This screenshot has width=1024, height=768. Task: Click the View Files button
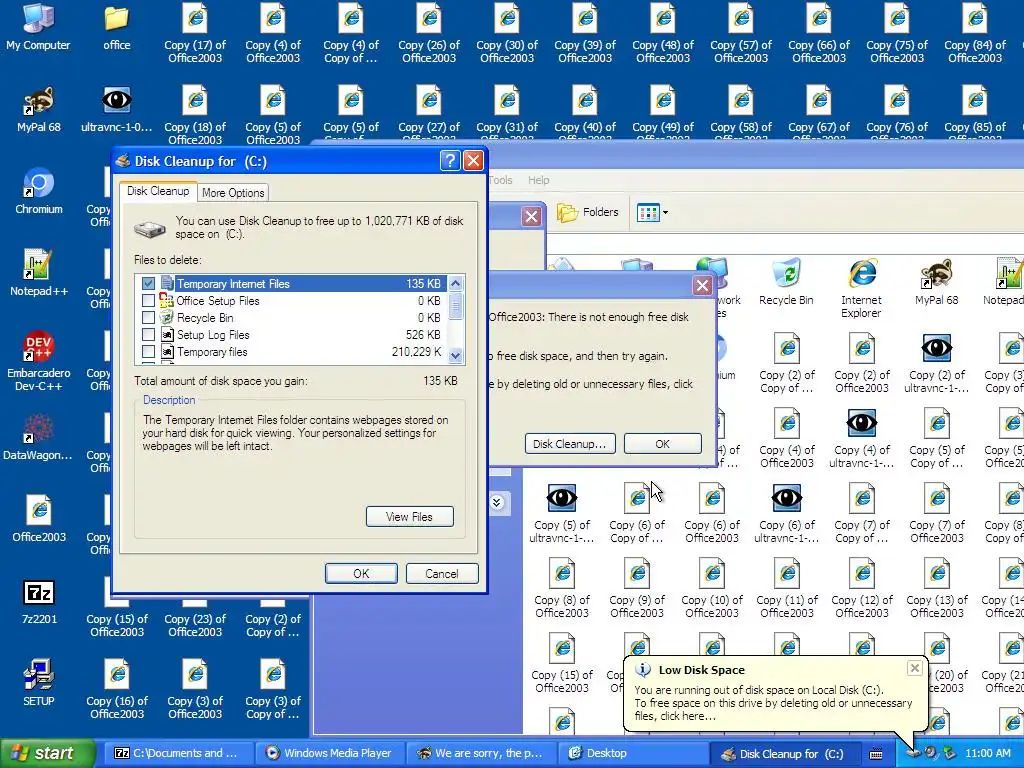pyautogui.click(x=409, y=517)
